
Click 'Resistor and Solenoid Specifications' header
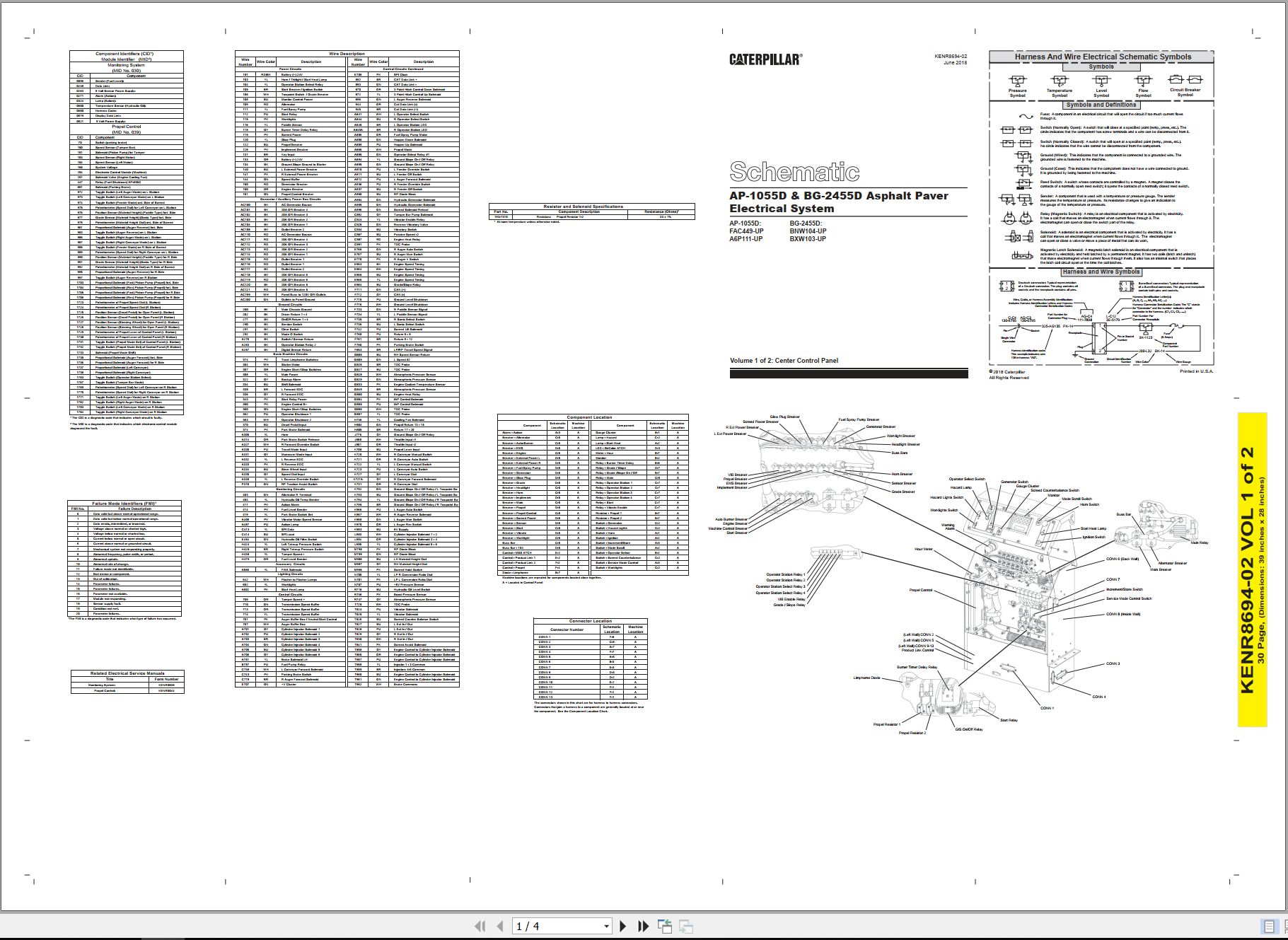pyautogui.click(x=592, y=207)
